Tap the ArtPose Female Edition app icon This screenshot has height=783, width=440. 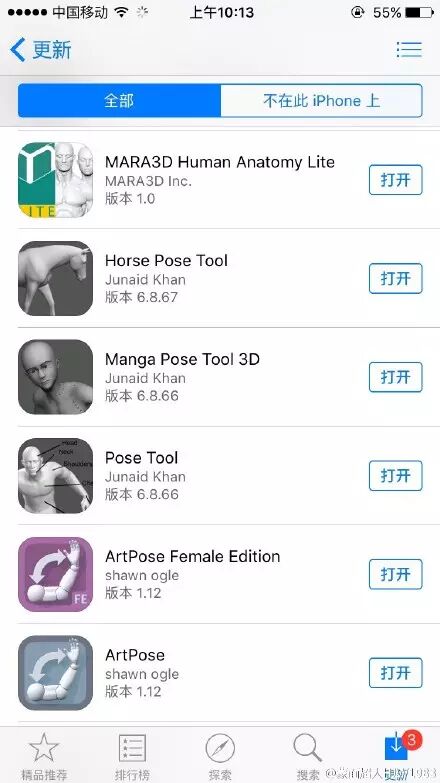click(x=55, y=574)
